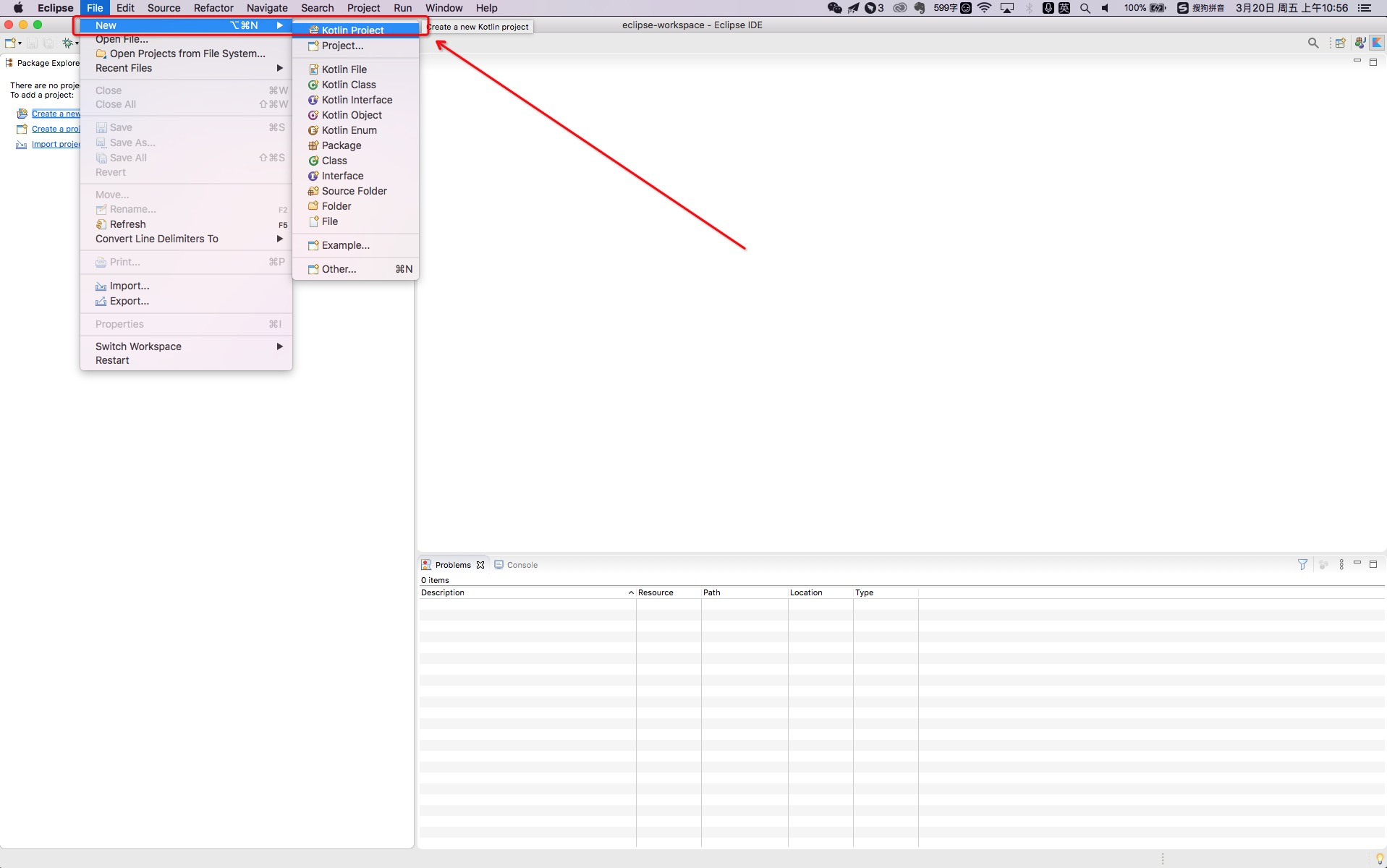This screenshot has height=868, width=1387.
Task: Open the Search menu
Action: (318, 8)
